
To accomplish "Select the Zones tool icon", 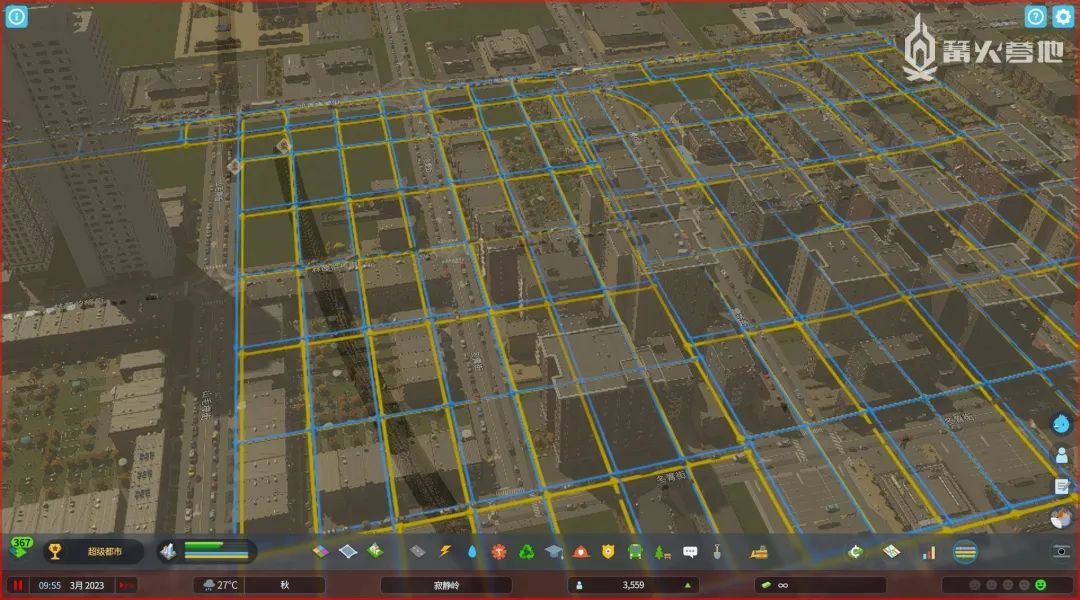I will coord(320,552).
